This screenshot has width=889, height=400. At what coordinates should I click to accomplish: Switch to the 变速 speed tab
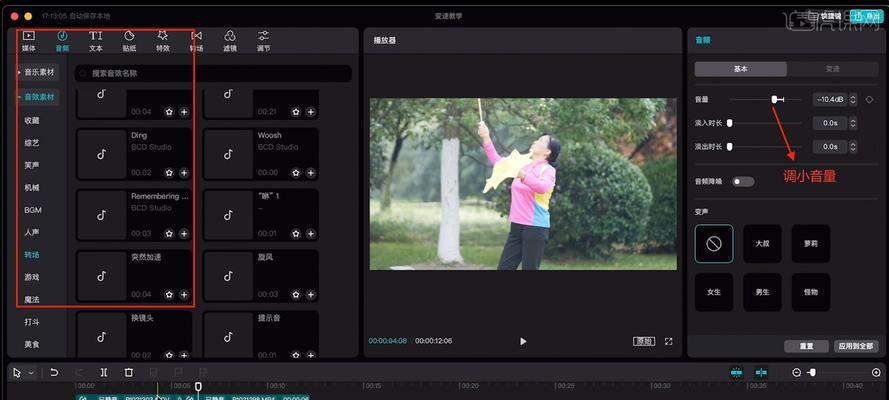832,69
